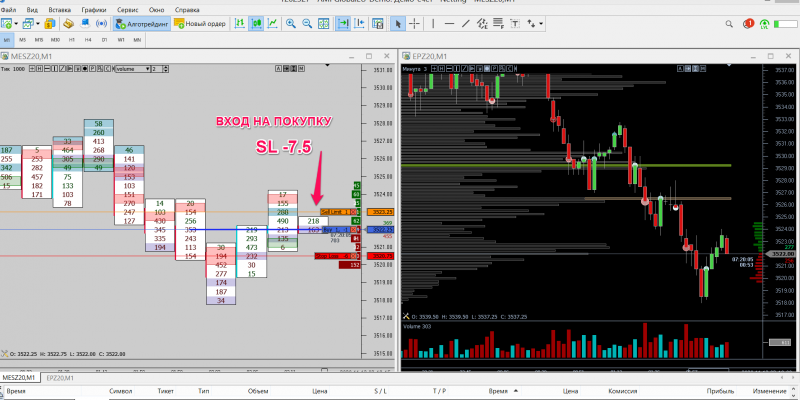The width and height of the screenshot is (800, 400).
Task: Select the equidistant channel tool
Action: click(x=482, y=23)
